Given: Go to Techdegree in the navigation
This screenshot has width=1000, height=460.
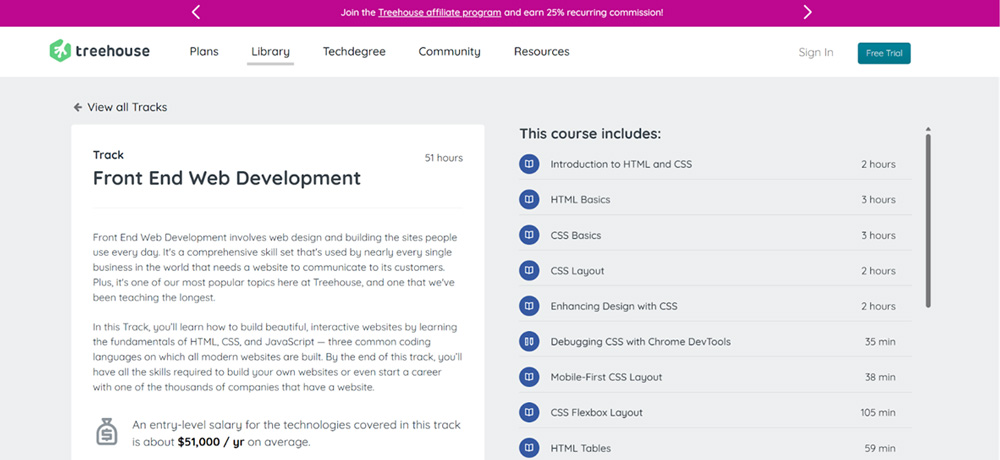Looking at the screenshot, I should pos(354,52).
